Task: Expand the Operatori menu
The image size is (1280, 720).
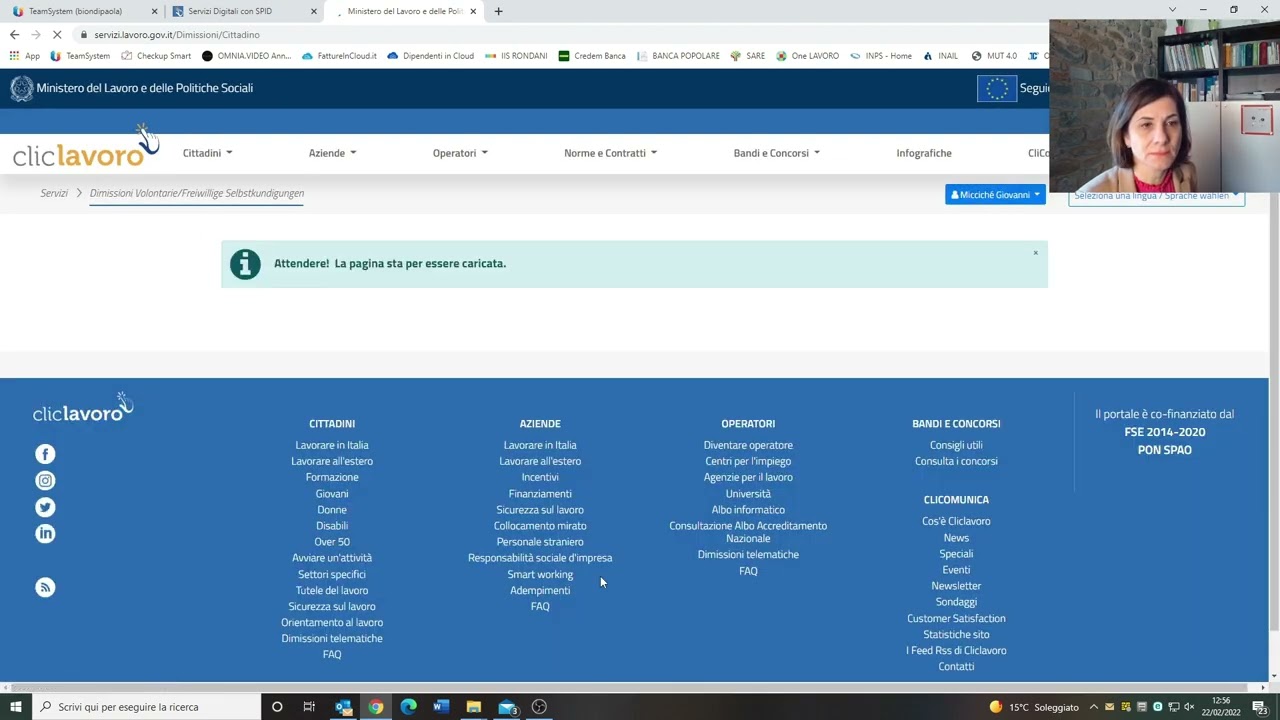Action: (x=460, y=153)
